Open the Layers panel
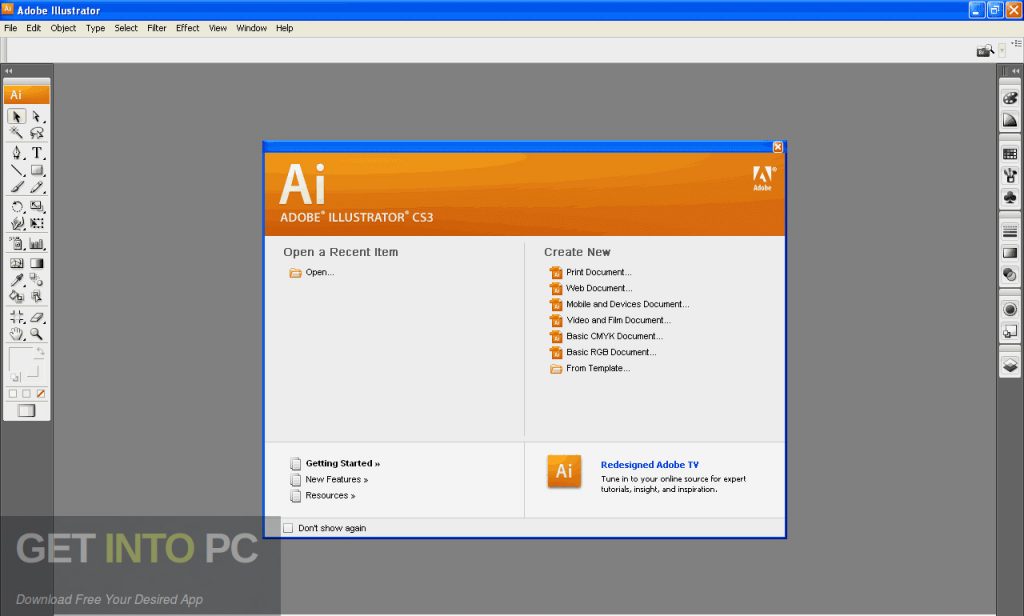Image resolution: width=1024 pixels, height=616 pixels. [1010, 365]
